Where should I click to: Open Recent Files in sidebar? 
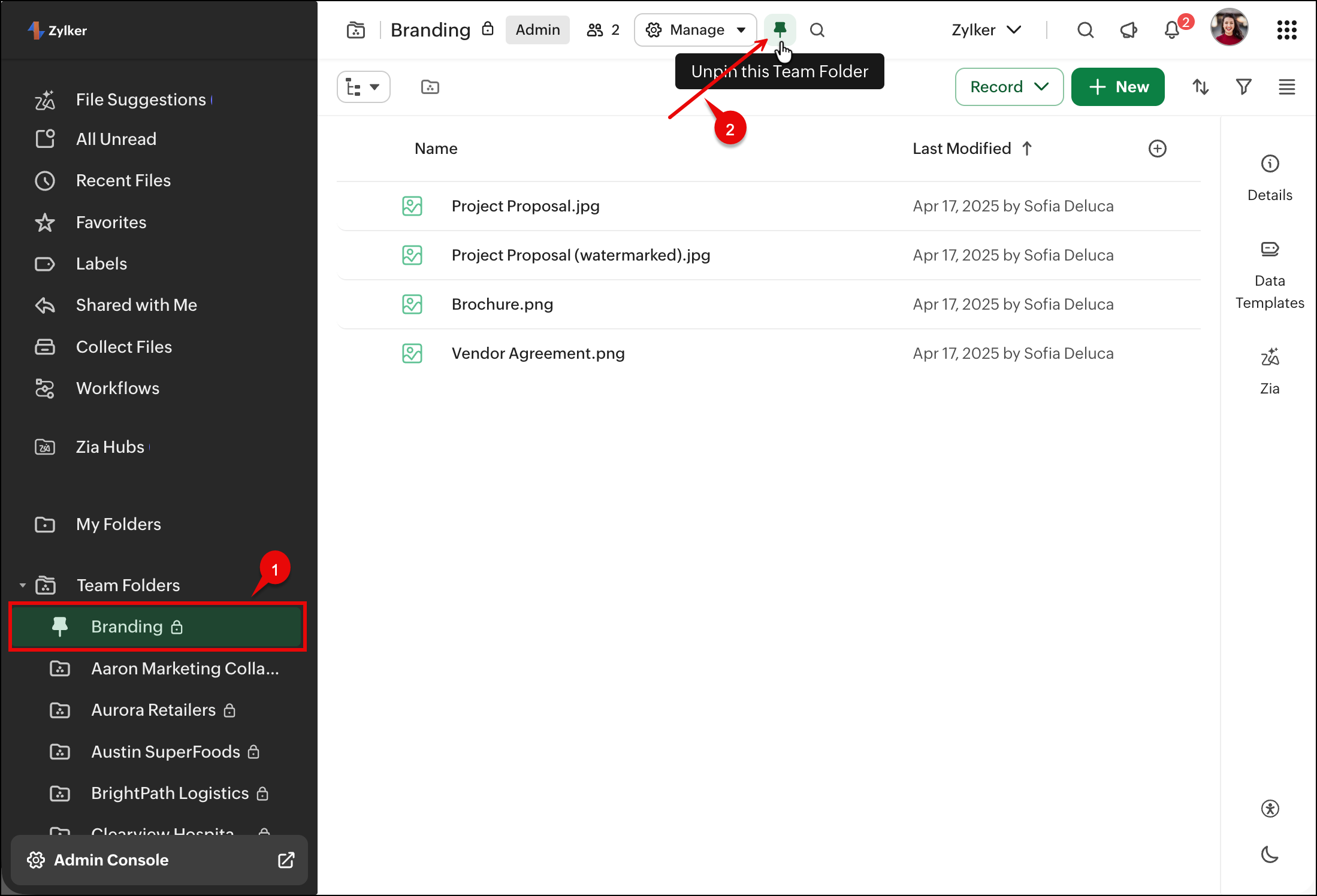[123, 180]
